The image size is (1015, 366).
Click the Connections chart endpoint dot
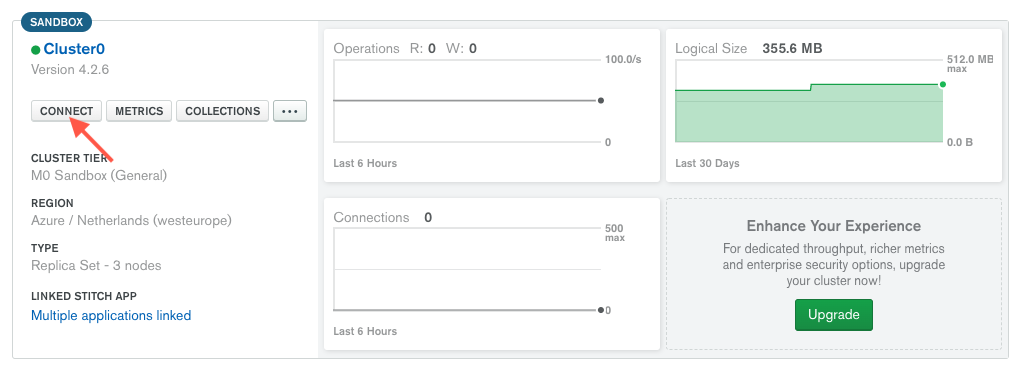pos(601,310)
